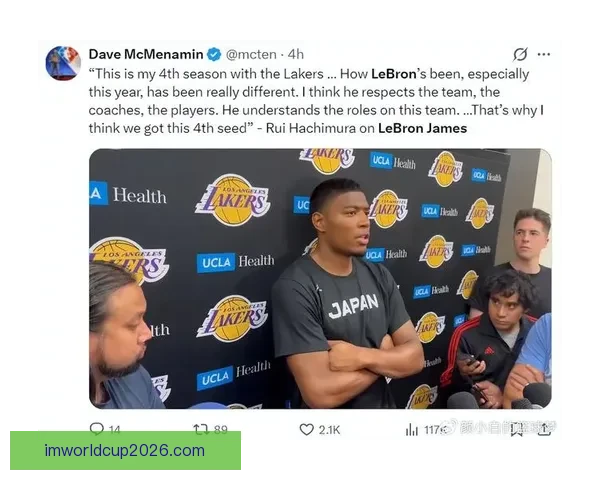Click the blue verified checkmark badge
Viewport: 600px width, 480px height.
(214, 54)
